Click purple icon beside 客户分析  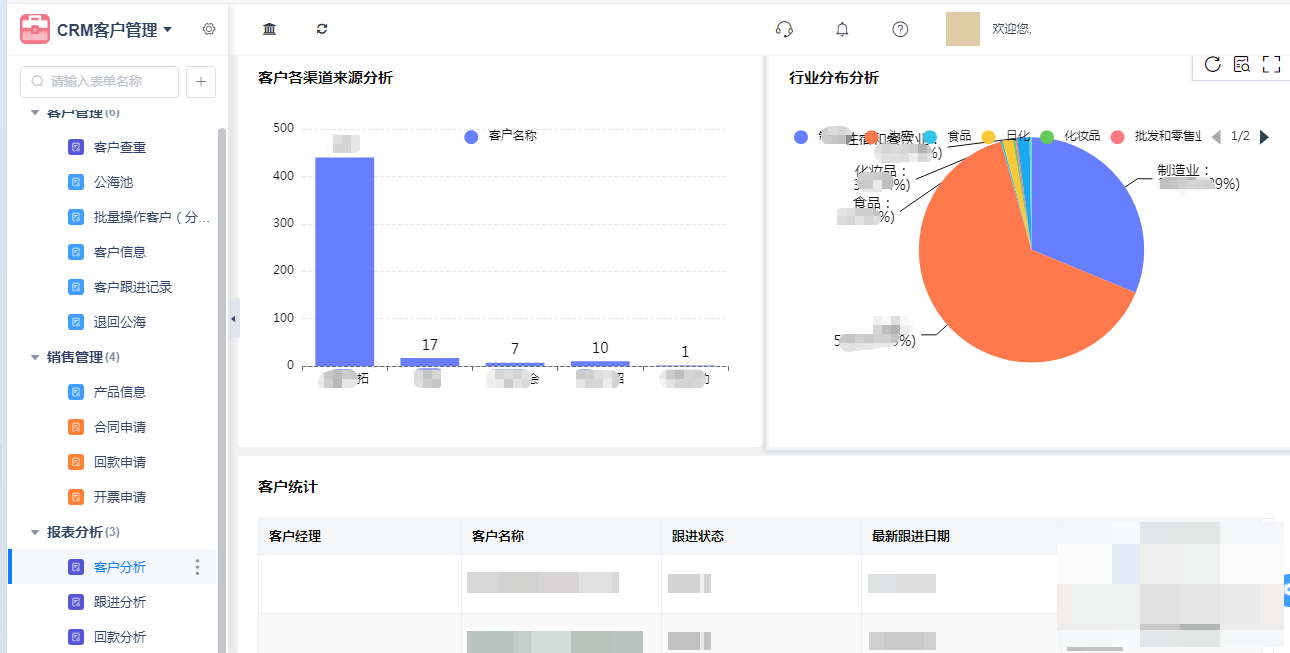point(76,567)
